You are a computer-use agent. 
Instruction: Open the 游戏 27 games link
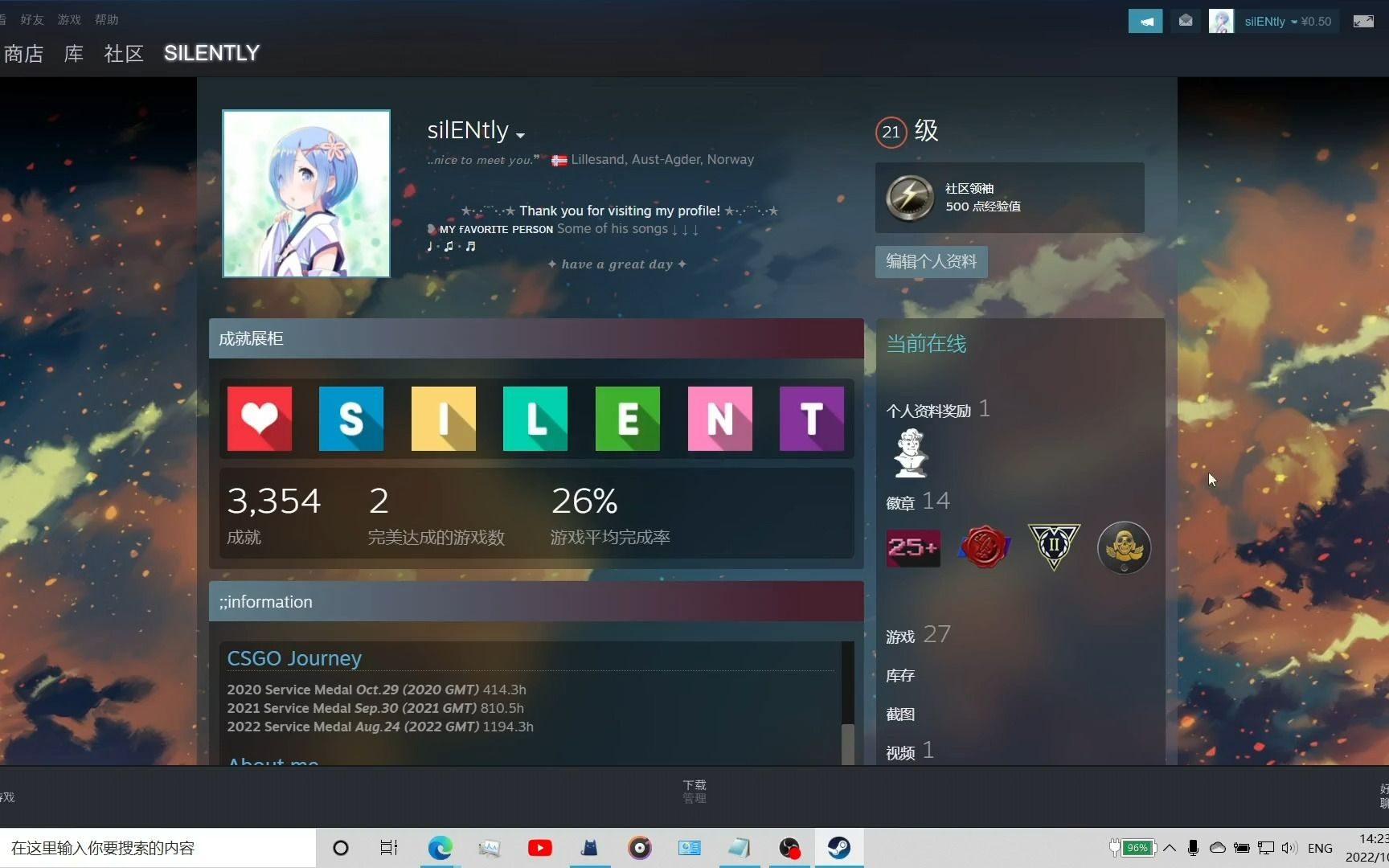click(918, 635)
